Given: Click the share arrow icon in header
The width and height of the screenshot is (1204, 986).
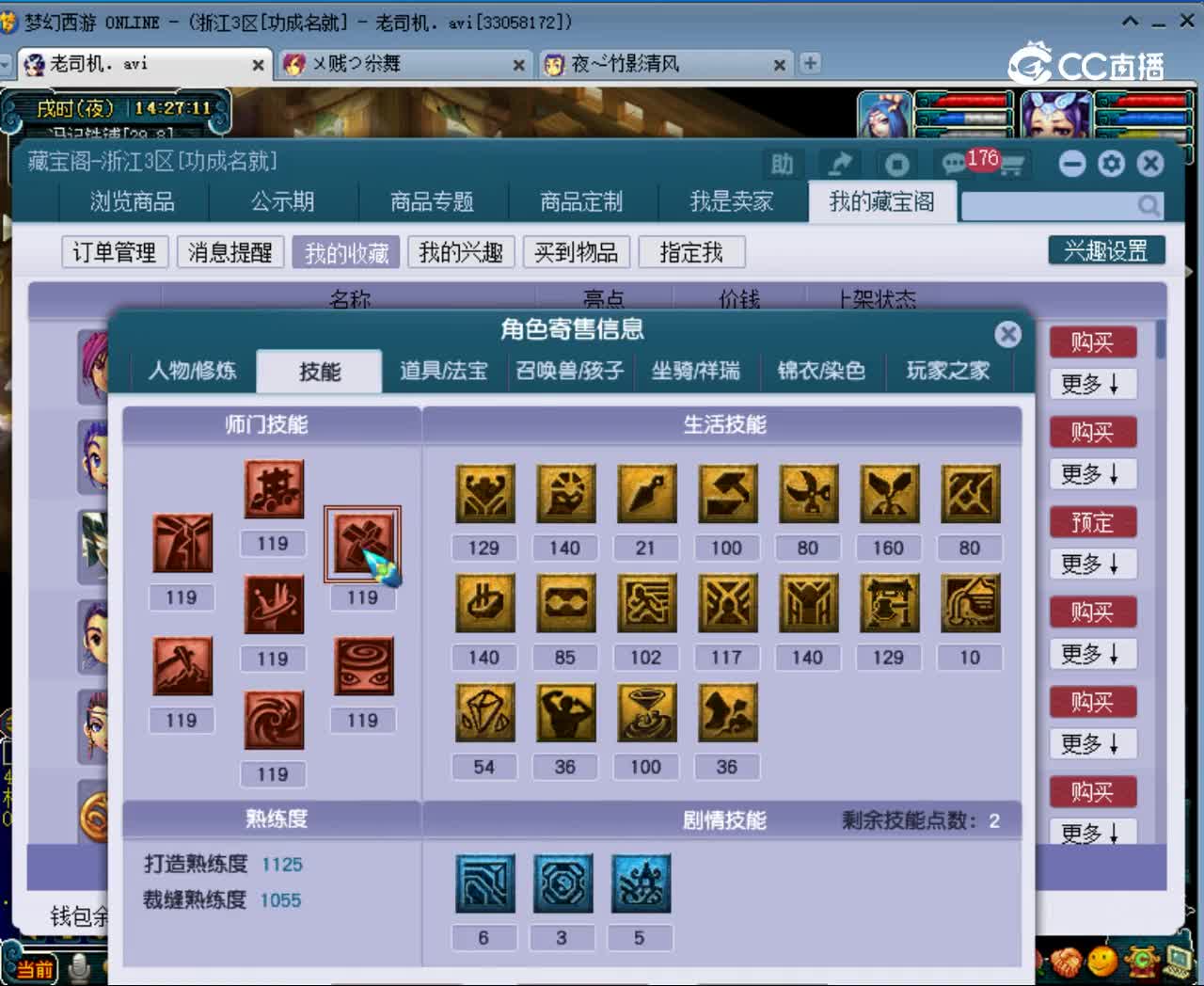Looking at the screenshot, I should click(x=839, y=165).
